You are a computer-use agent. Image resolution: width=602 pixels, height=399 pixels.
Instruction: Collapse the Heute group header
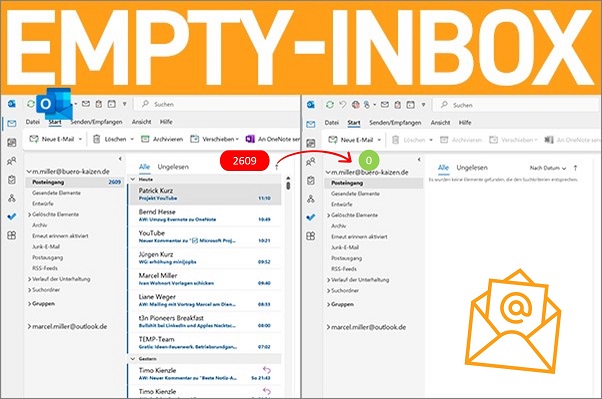133,179
